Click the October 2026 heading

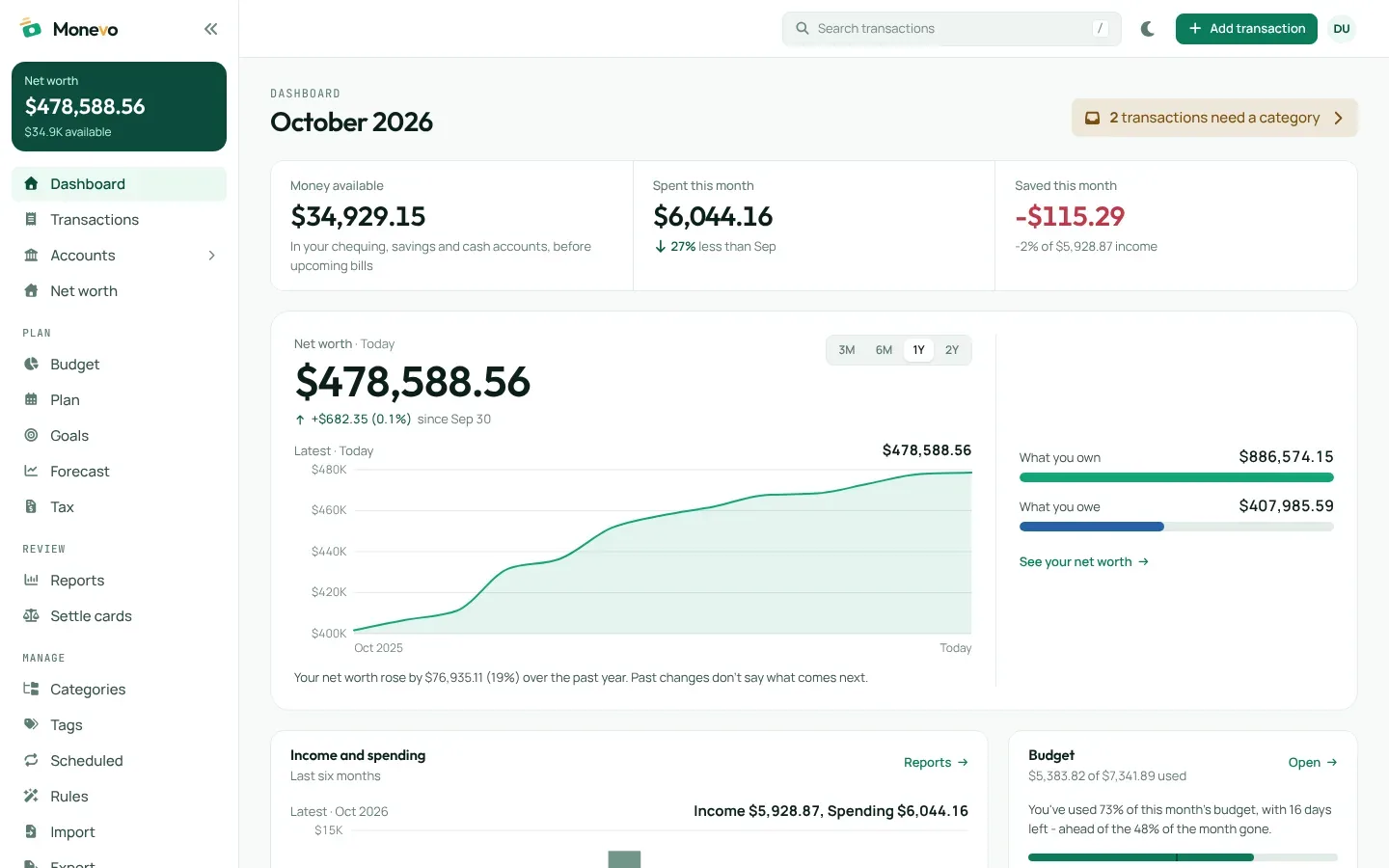click(x=352, y=122)
